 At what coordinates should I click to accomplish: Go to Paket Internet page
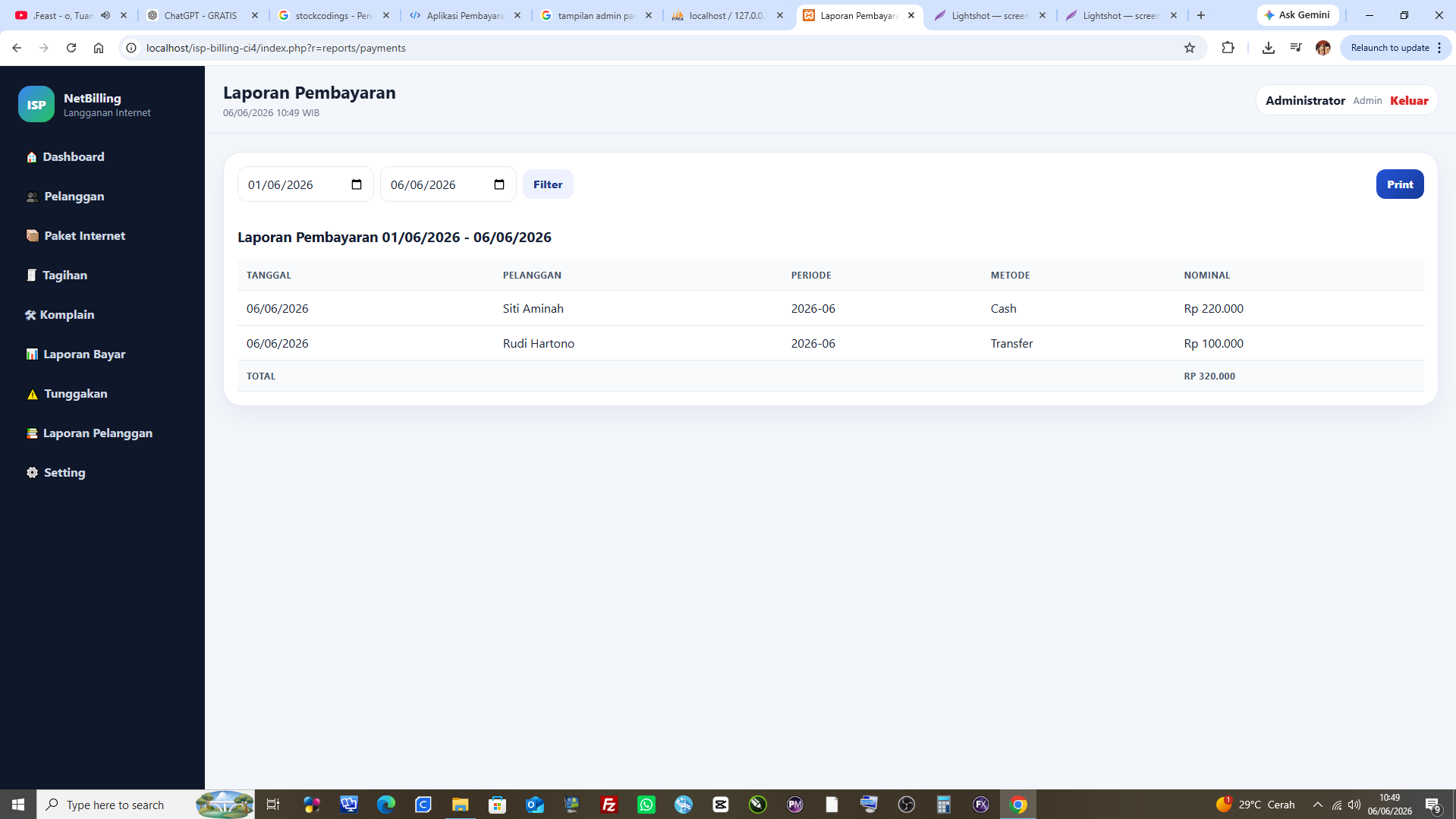(x=76, y=235)
